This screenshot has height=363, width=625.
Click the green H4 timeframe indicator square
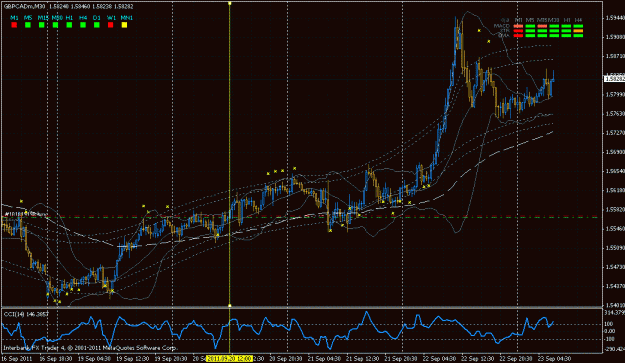pos(83,25)
